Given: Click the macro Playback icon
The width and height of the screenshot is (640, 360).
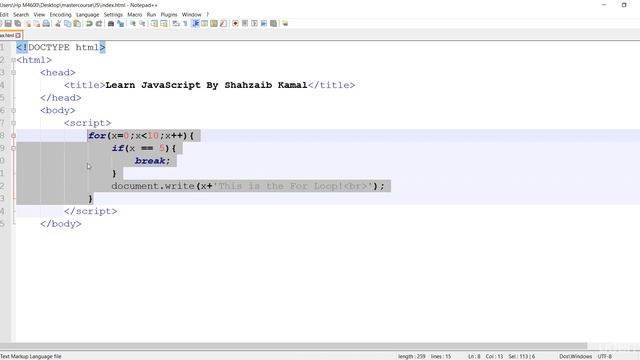Looking at the screenshot, I should (x=254, y=24).
